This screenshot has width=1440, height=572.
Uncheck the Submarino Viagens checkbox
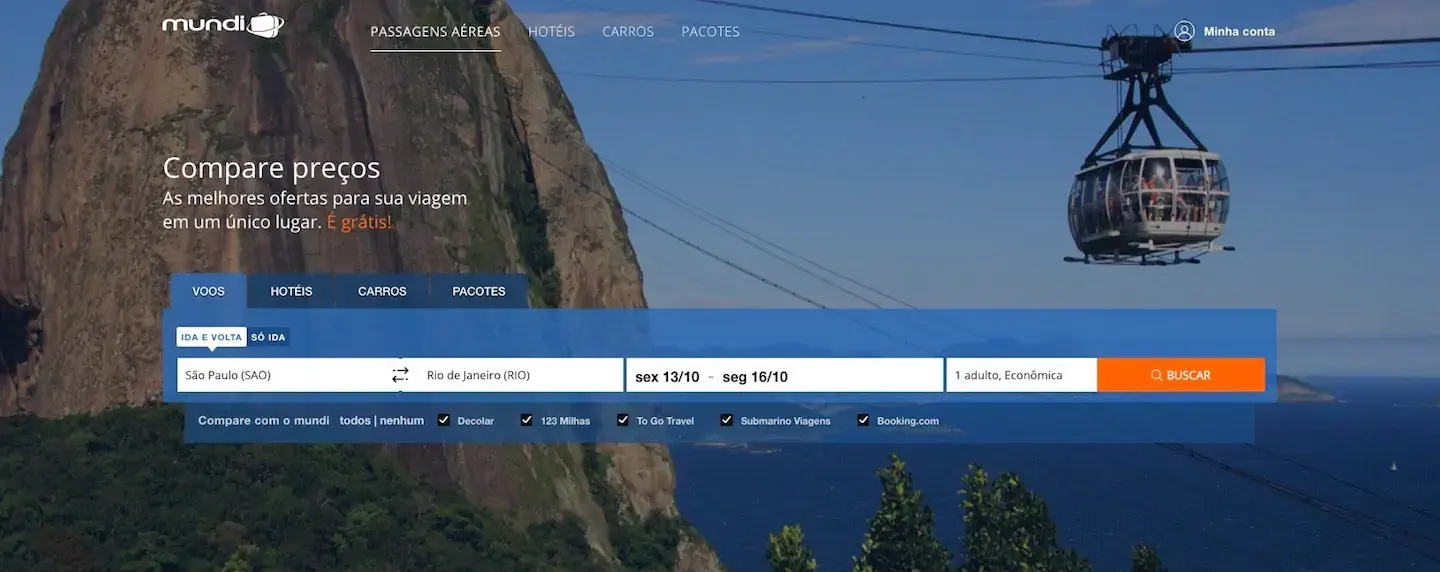tap(727, 420)
